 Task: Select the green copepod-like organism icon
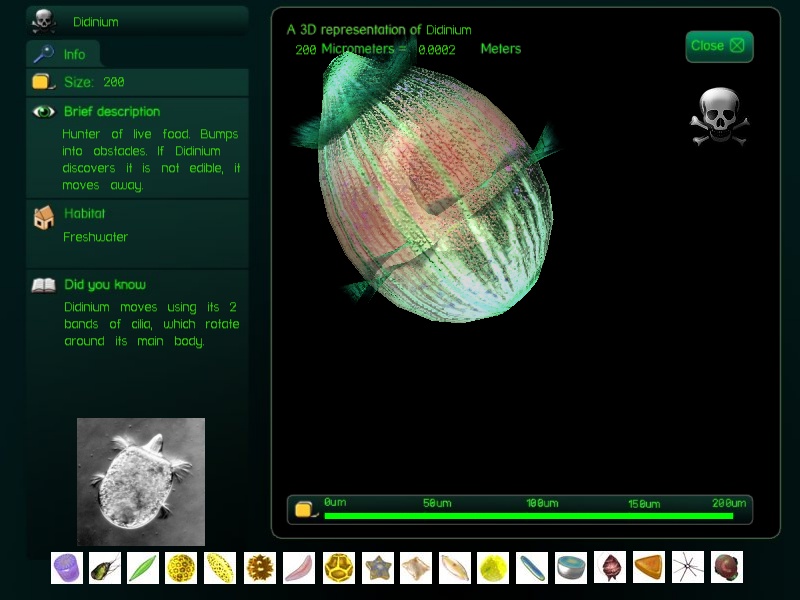point(105,567)
